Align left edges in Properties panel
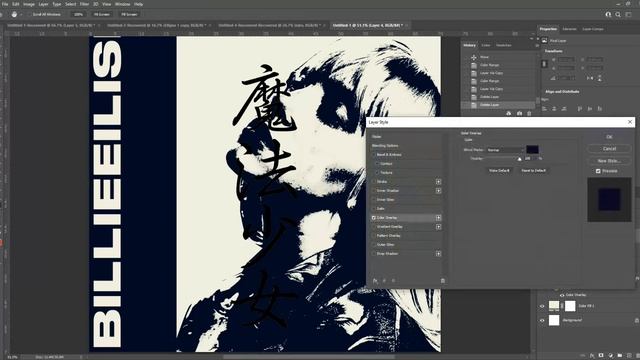Screen dimensions: 640x360 pyautogui.click(x=544, y=109)
